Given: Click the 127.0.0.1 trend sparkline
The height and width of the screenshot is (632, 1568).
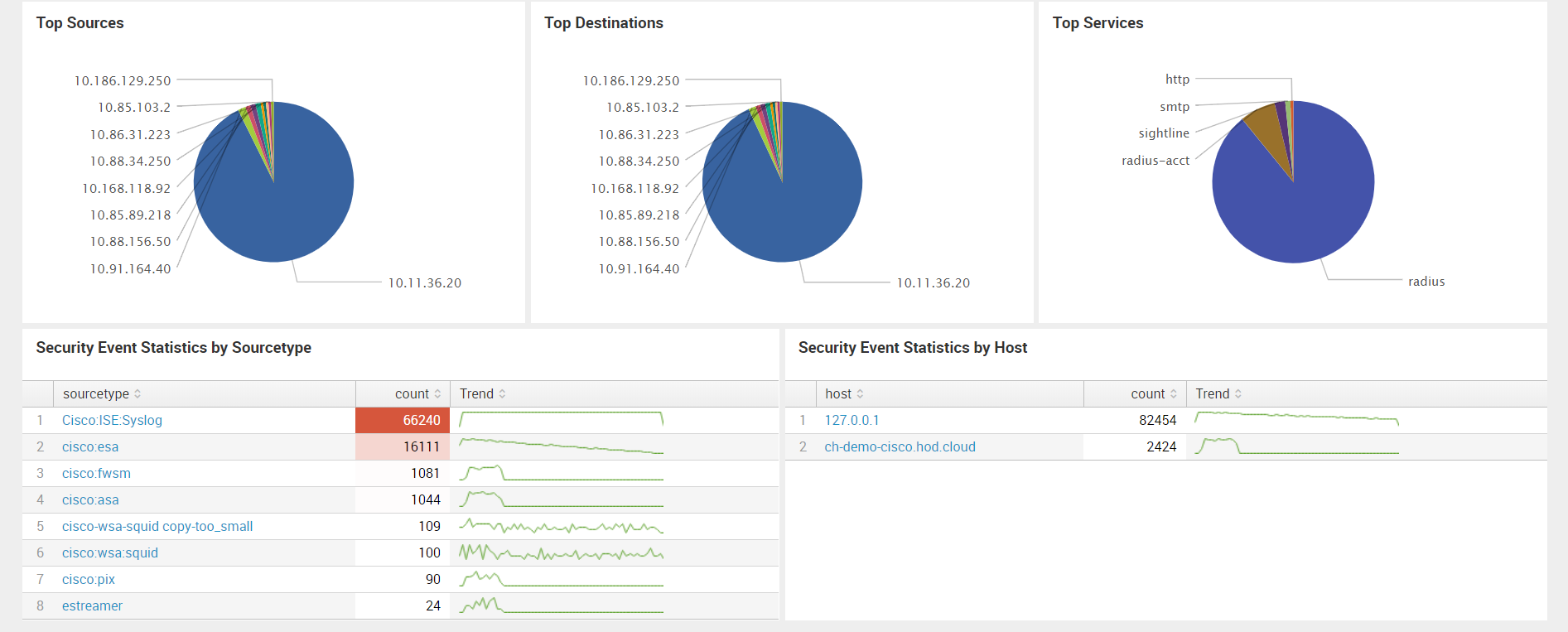Looking at the screenshot, I should 1296,419.
